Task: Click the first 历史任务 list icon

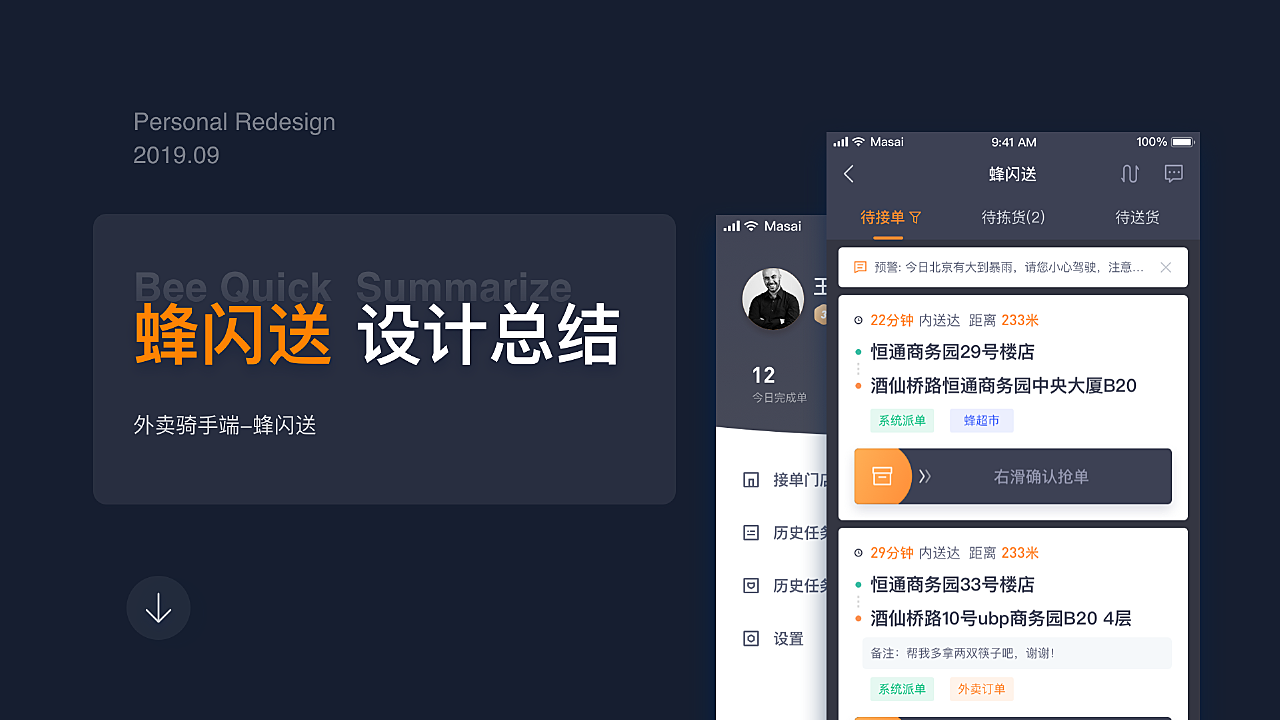Action: click(751, 533)
